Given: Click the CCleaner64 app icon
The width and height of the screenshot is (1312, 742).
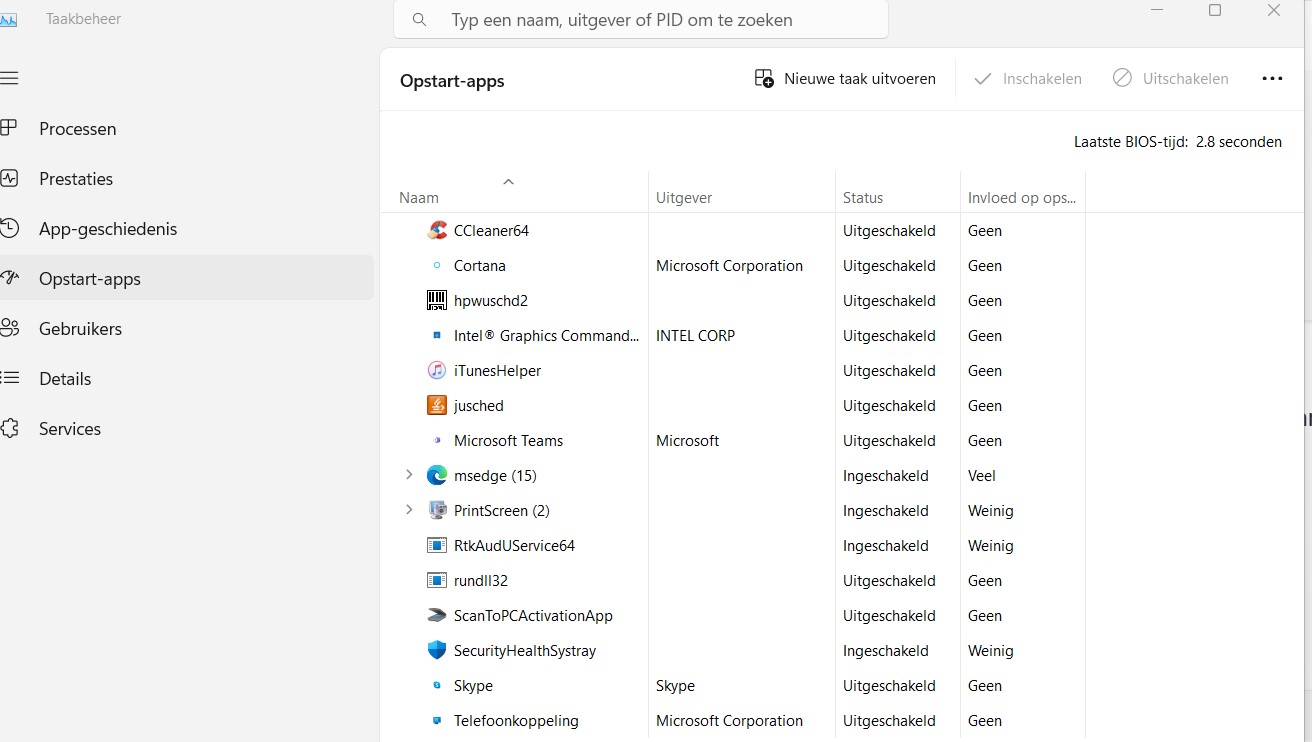Looking at the screenshot, I should coord(437,231).
